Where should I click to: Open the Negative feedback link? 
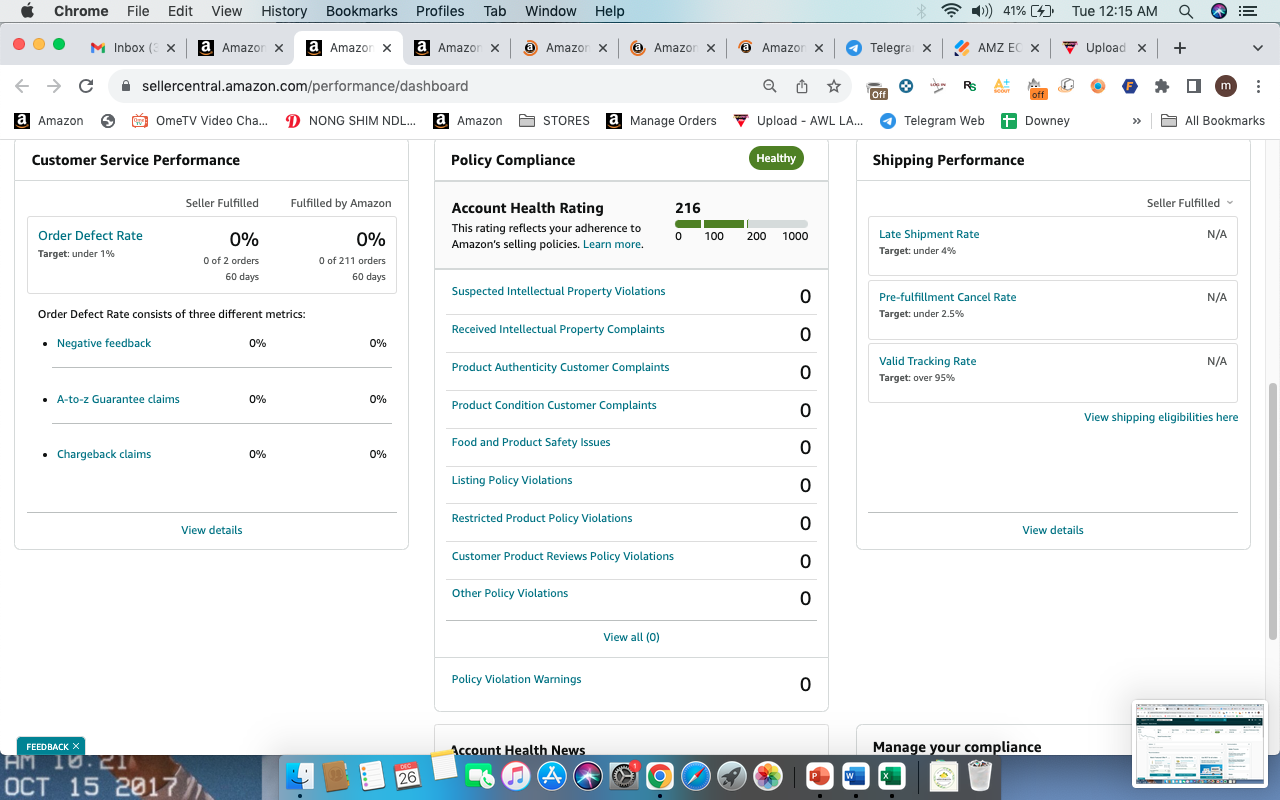[x=104, y=343]
